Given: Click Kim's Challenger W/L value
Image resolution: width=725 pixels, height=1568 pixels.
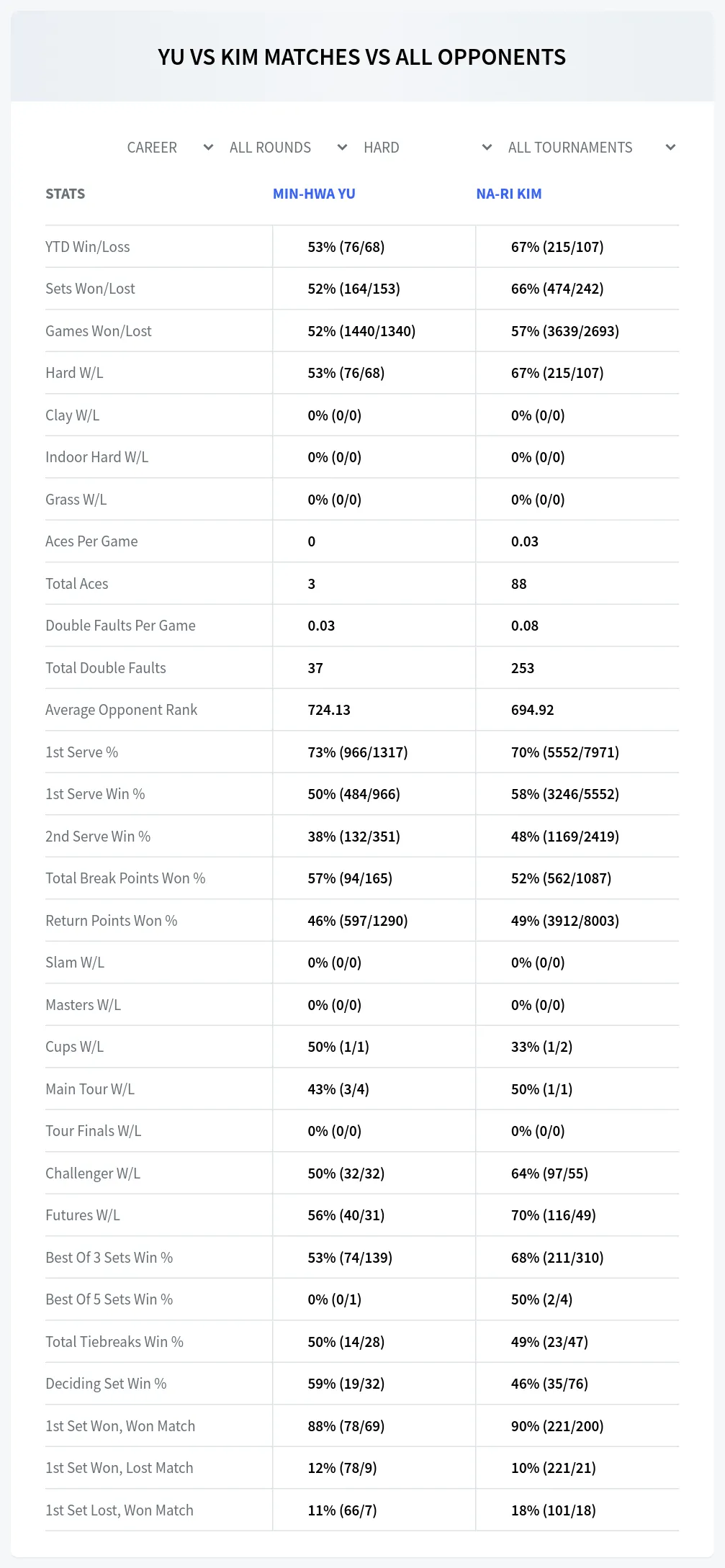Looking at the screenshot, I should [x=549, y=1173].
